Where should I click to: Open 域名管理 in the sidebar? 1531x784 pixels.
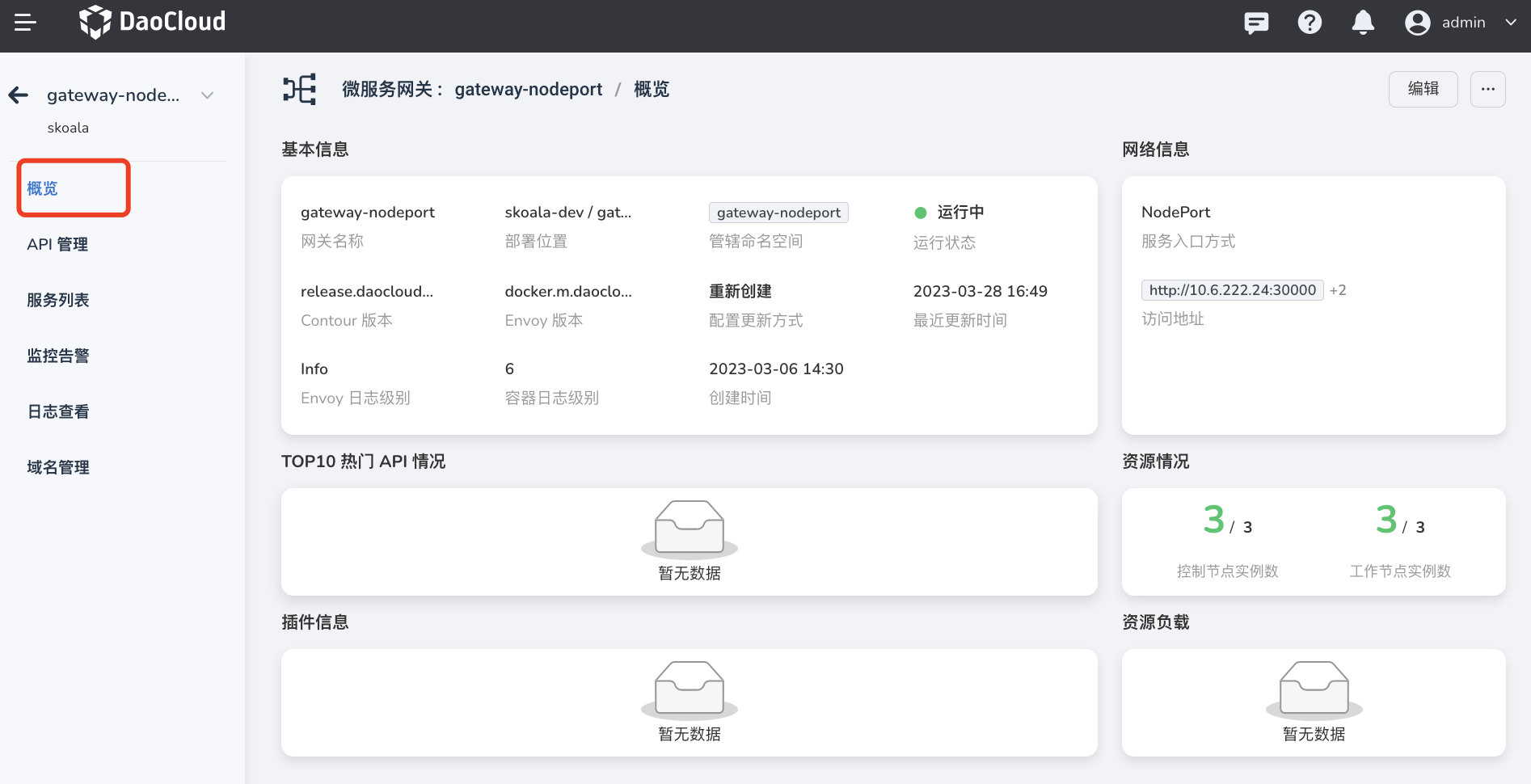(x=57, y=467)
